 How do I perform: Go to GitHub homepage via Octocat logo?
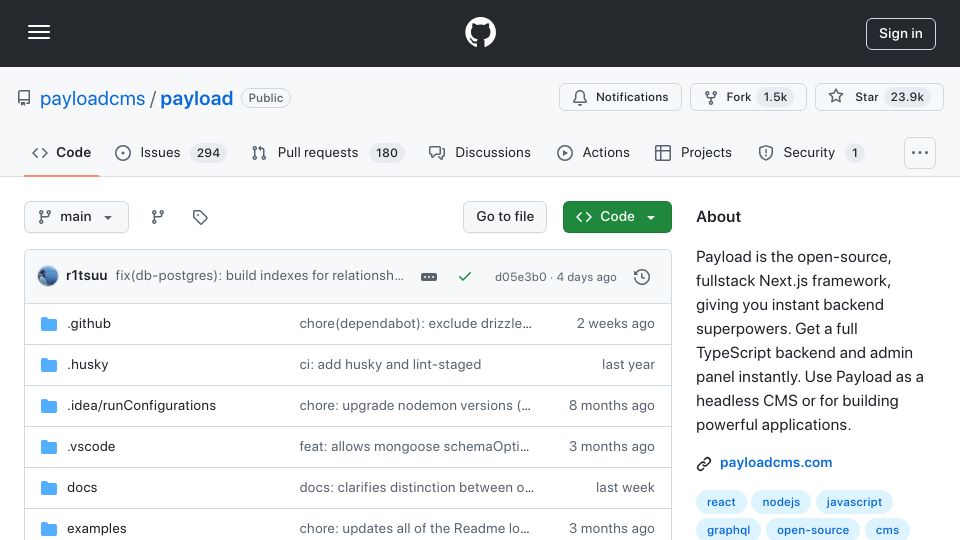tap(480, 32)
